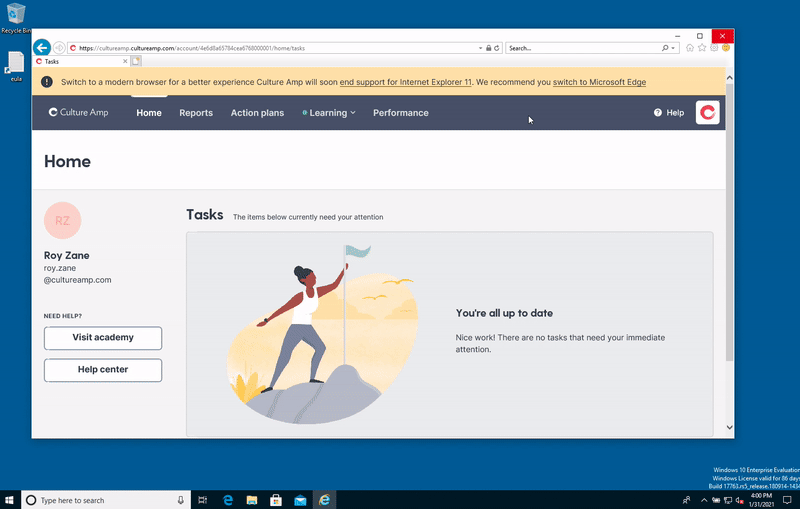The height and width of the screenshot is (509, 800).
Task: Open the Performance nav item
Action: click(401, 113)
